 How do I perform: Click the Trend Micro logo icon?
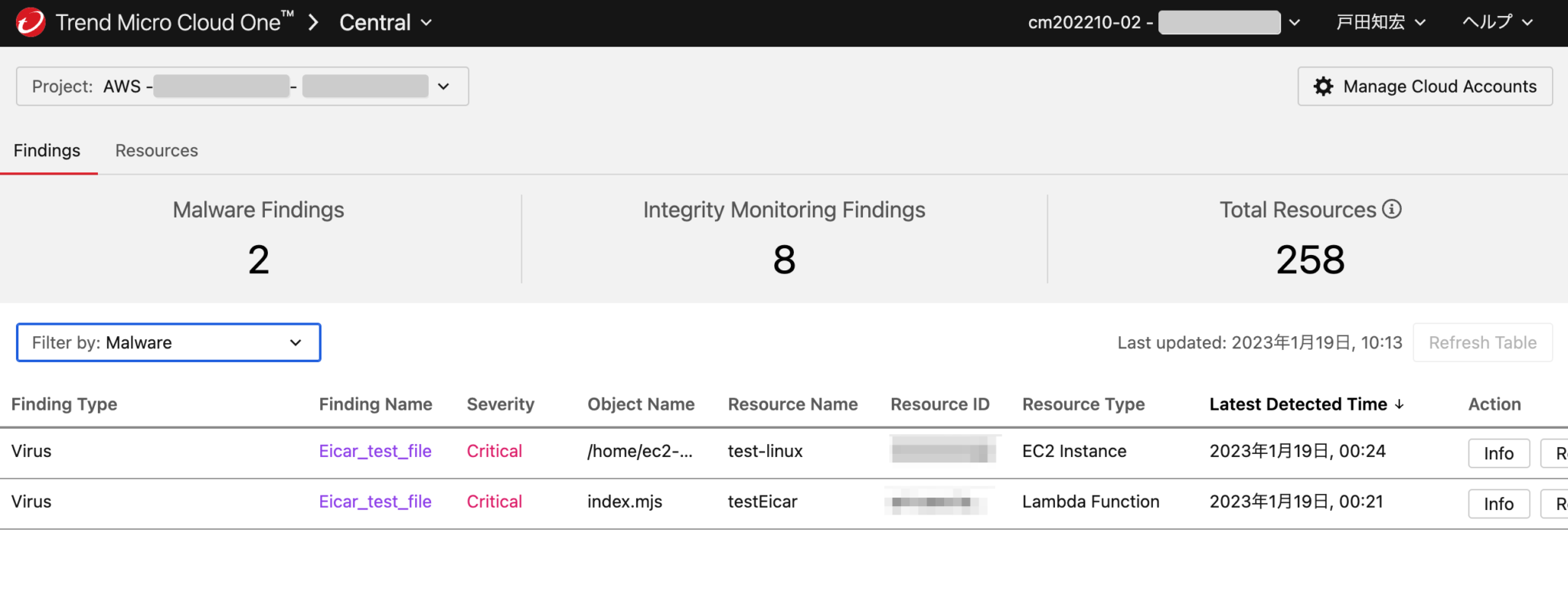[x=30, y=22]
